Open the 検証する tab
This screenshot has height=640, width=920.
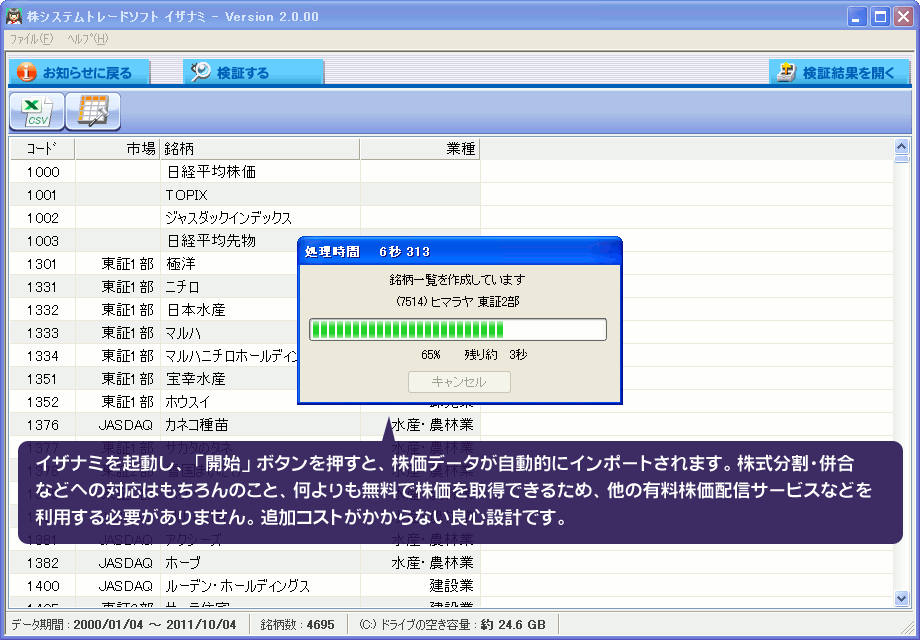point(253,72)
